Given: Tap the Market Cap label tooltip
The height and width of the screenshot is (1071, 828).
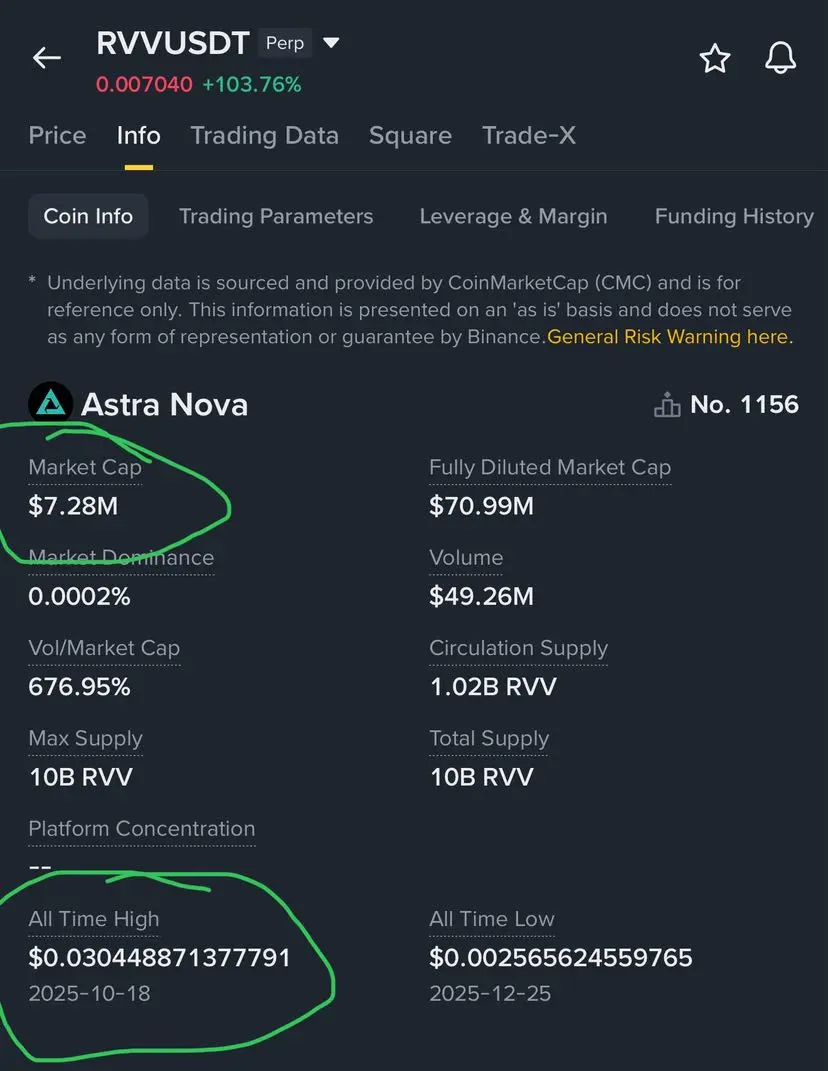Looking at the screenshot, I should pyautogui.click(x=85, y=467).
